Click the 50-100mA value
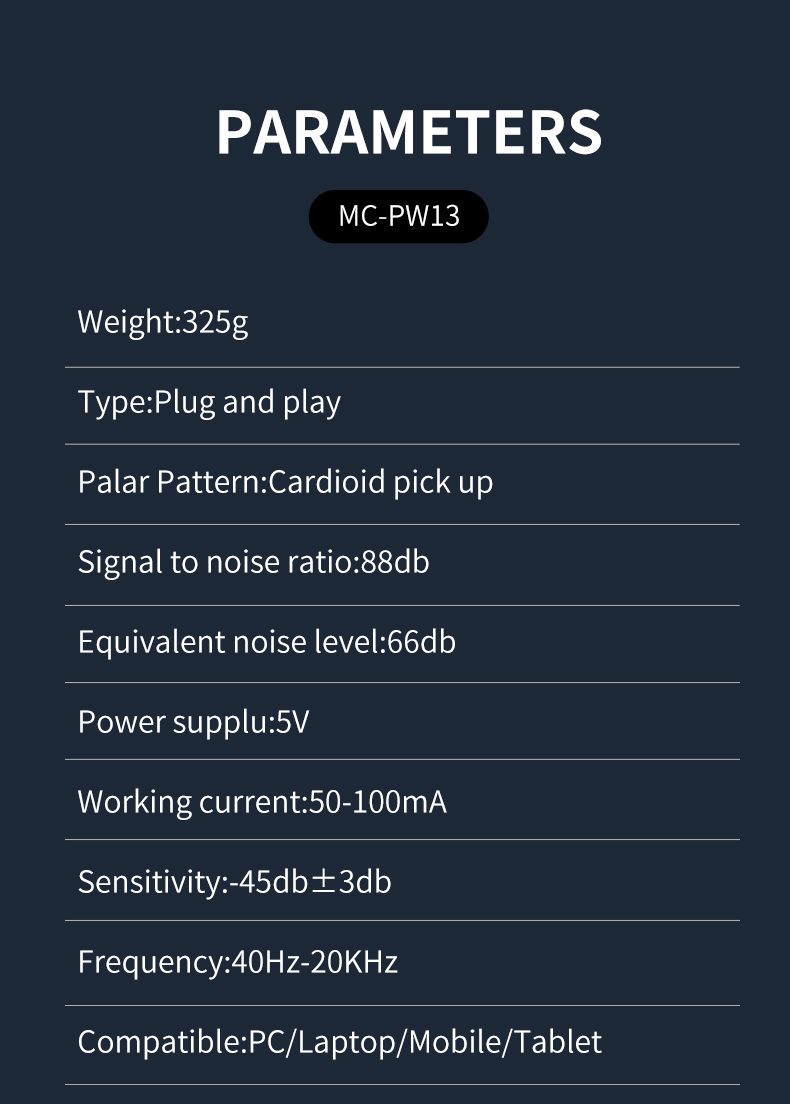This screenshot has width=790, height=1104. coord(377,802)
